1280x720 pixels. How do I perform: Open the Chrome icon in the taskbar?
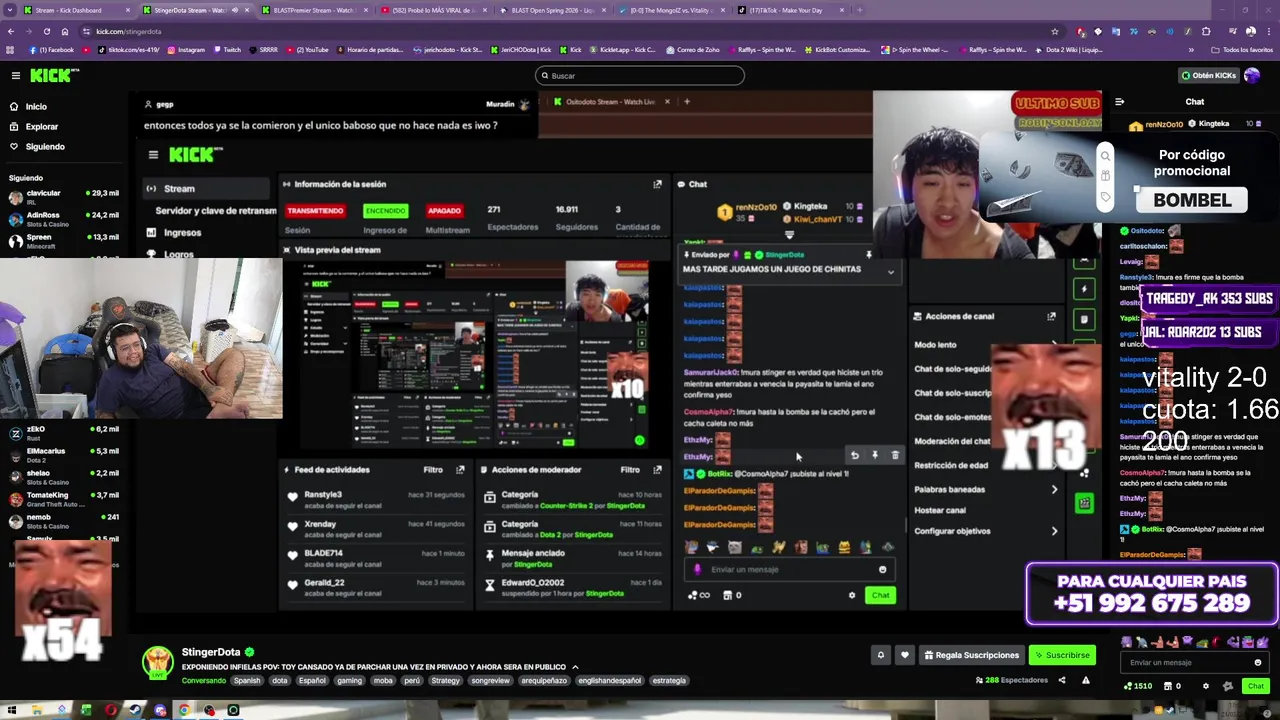[x=184, y=711]
